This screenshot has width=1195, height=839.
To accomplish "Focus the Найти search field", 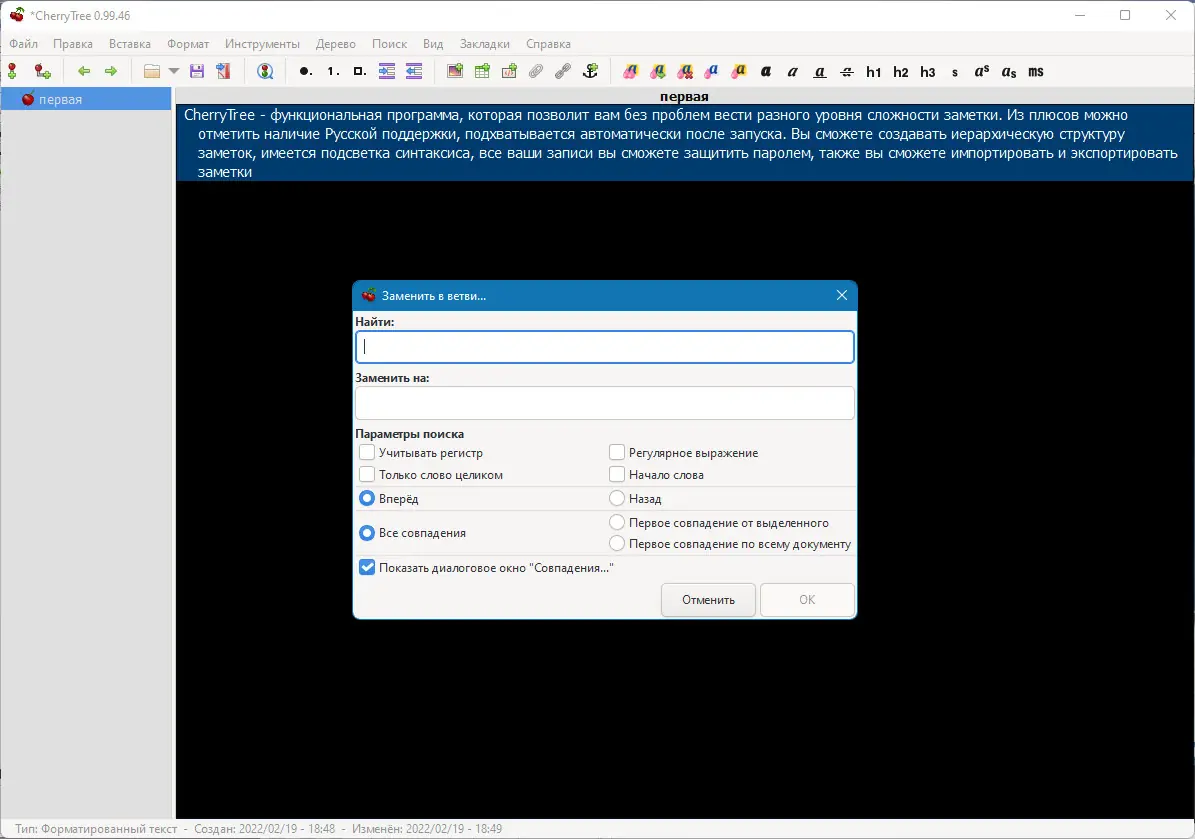I will click(604, 347).
